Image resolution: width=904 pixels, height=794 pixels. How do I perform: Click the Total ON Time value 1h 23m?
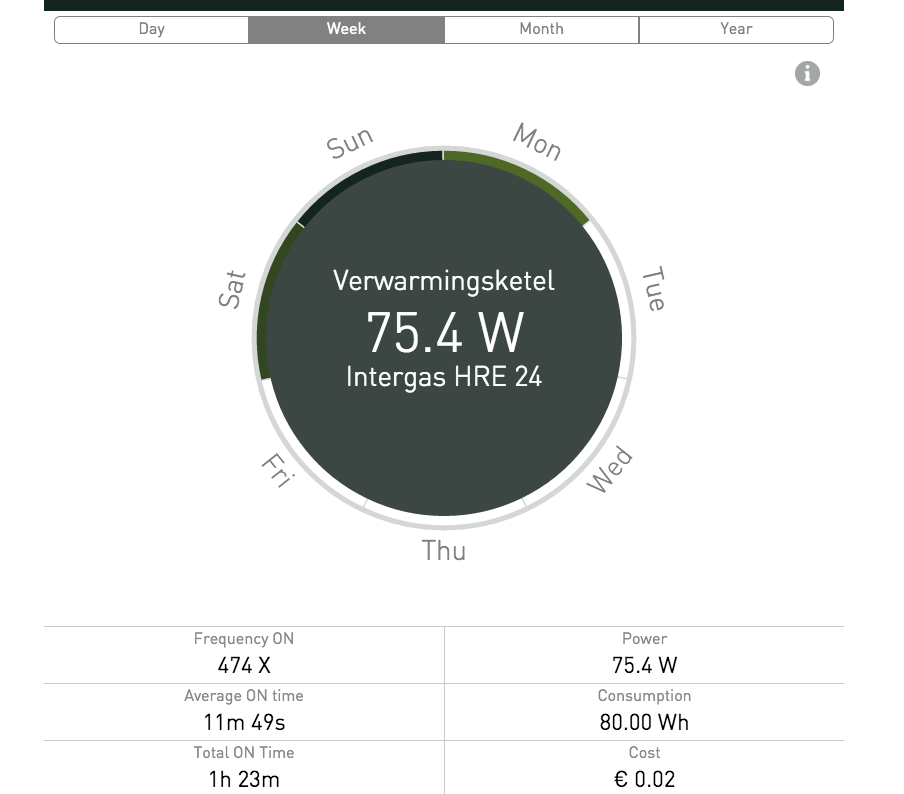tap(244, 780)
